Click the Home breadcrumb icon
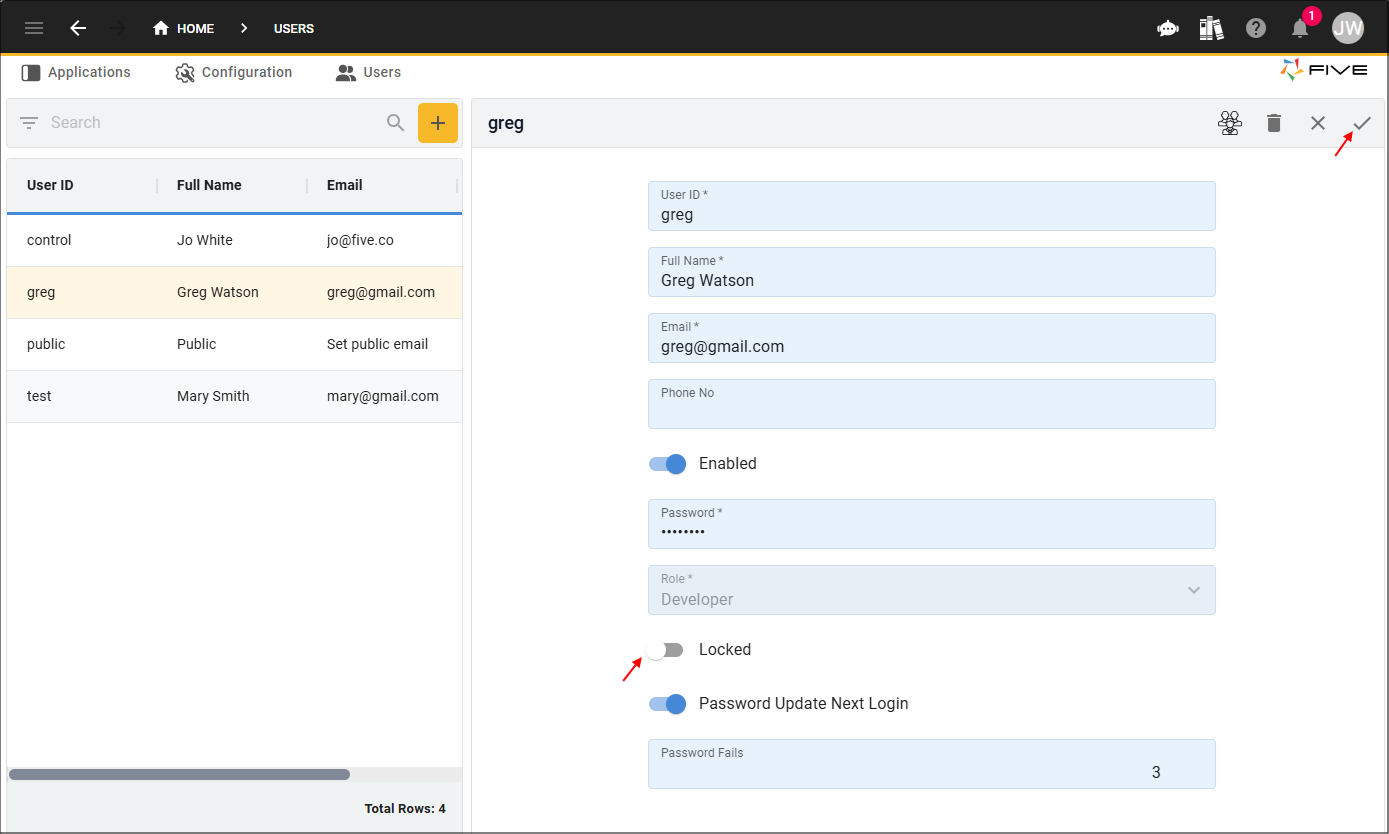This screenshot has height=834, width=1389. tap(161, 28)
